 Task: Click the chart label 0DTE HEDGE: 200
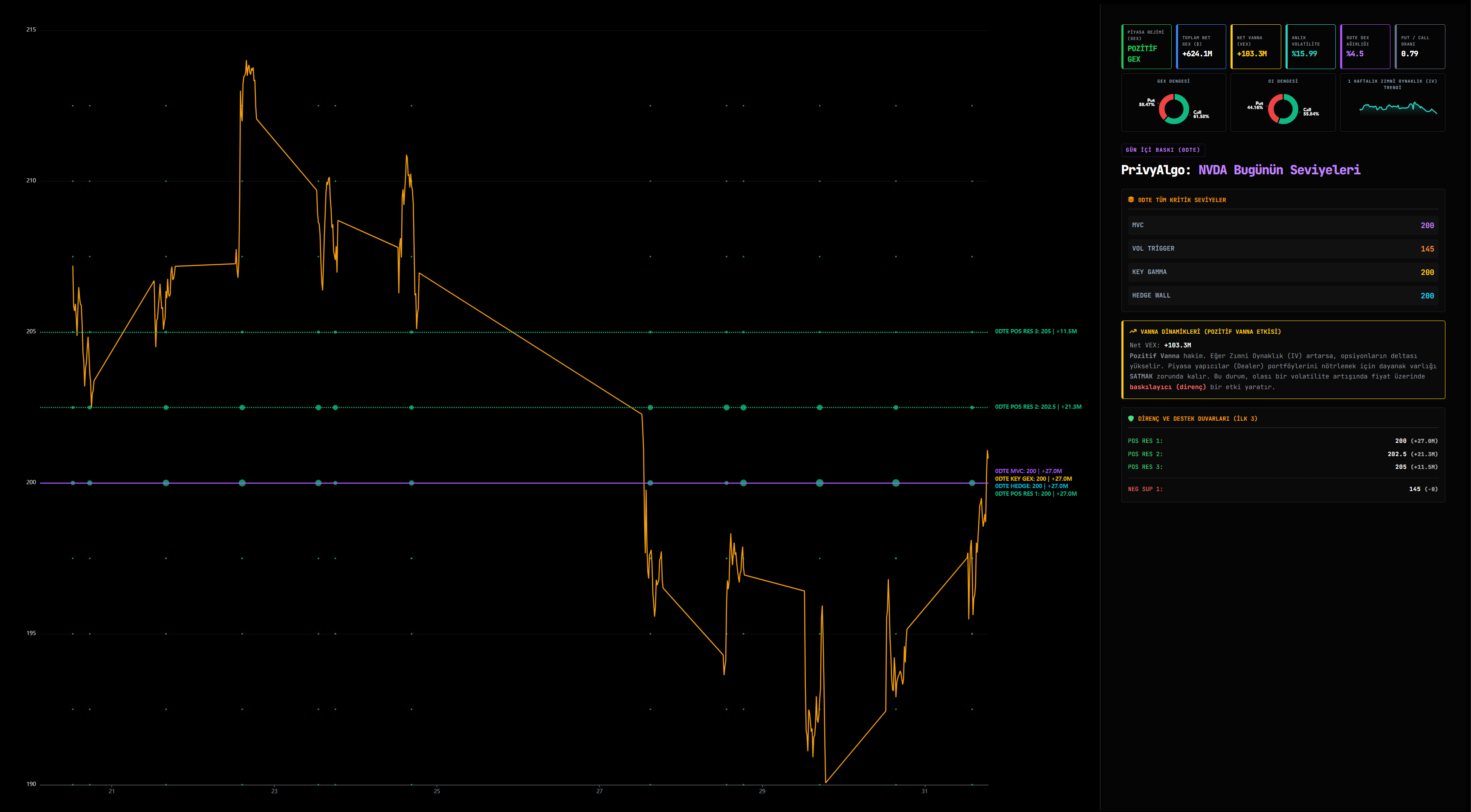pyautogui.click(x=1031, y=486)
